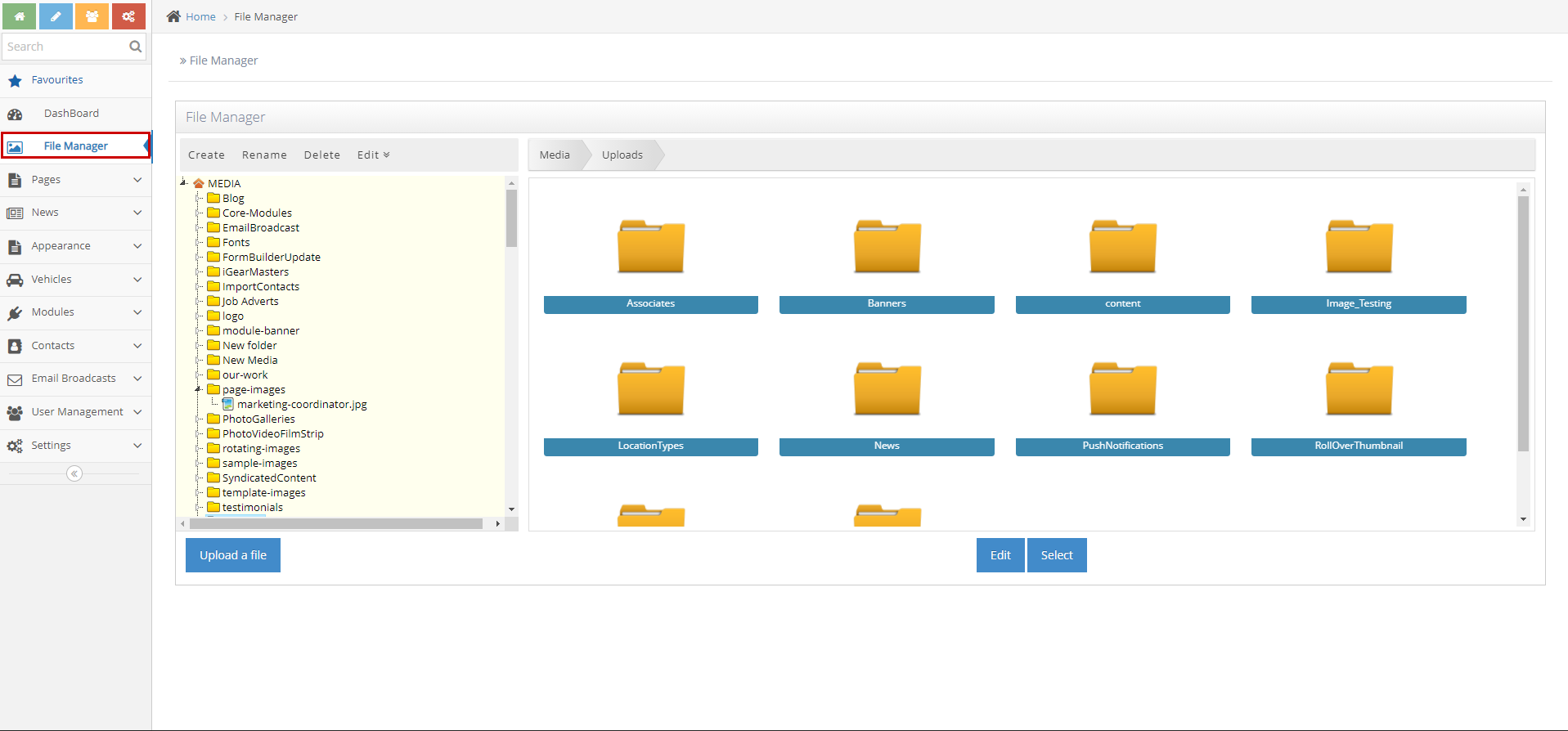Click the Uploads breadcrumb tab
Viewport: 1568px width, 731px height.
point(622,155)
